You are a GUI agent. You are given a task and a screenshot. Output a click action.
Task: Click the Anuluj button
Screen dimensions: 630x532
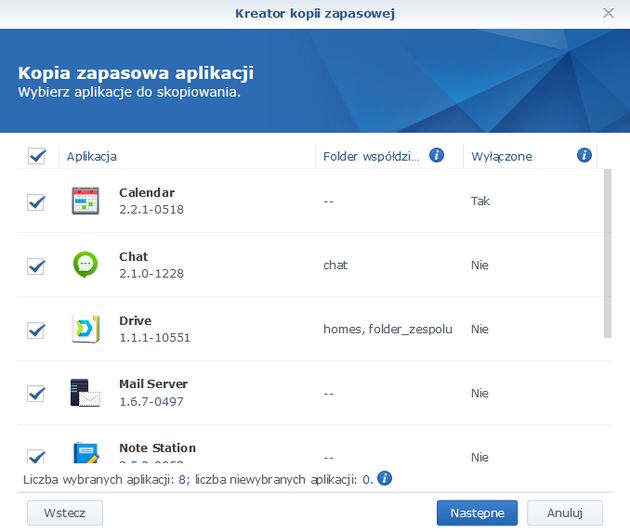[x=565, y=513]
